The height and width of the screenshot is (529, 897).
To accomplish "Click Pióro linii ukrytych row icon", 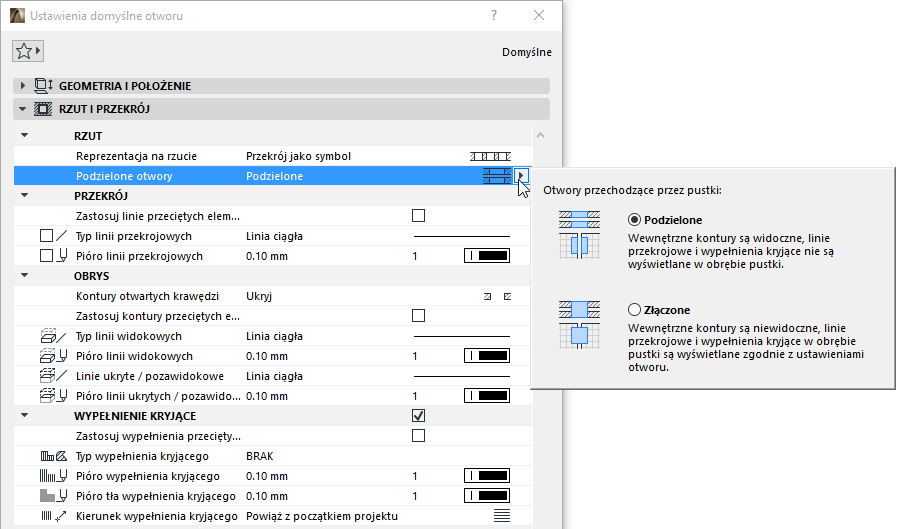I will [x=53, y=396].
